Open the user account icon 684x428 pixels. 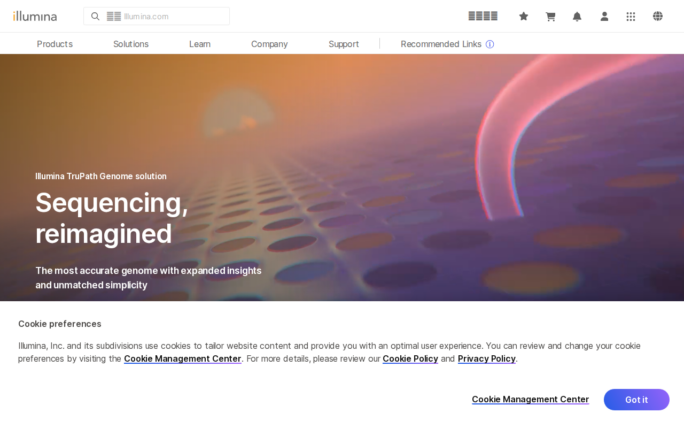(604, 16)
